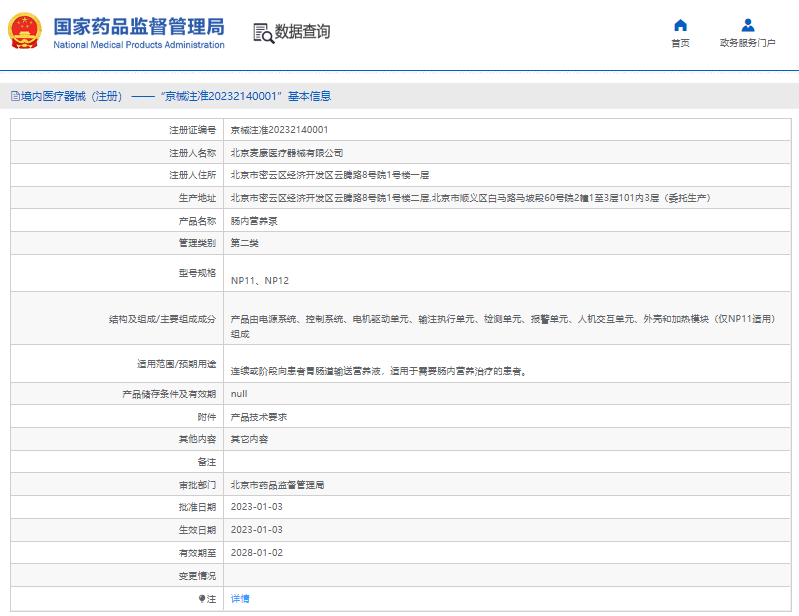Click the 审批部门 label
Viewport: 799px width, 616px height.
(197, 485)
